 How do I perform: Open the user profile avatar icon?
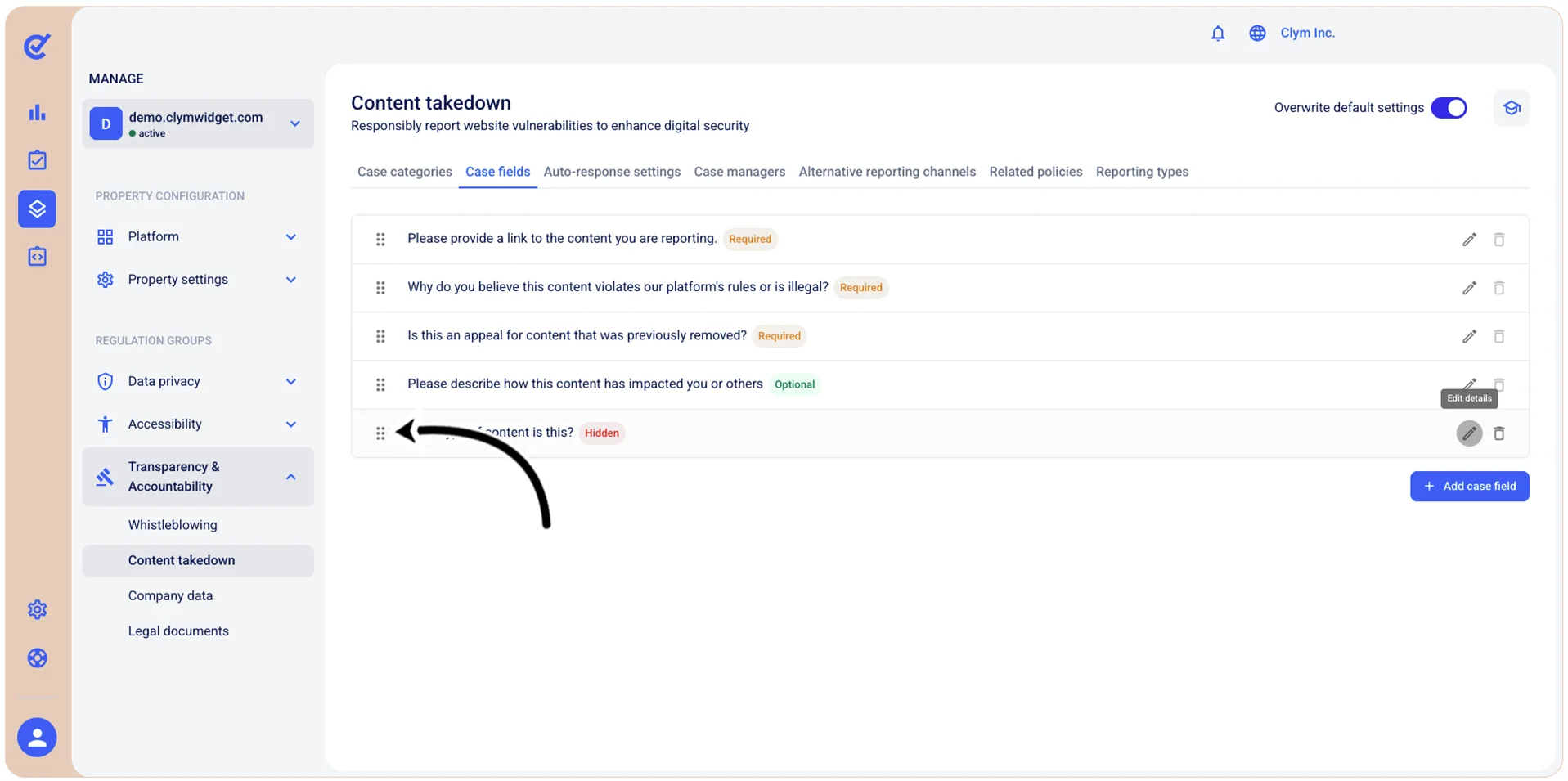pyautogui.click(x=37, y=738)
